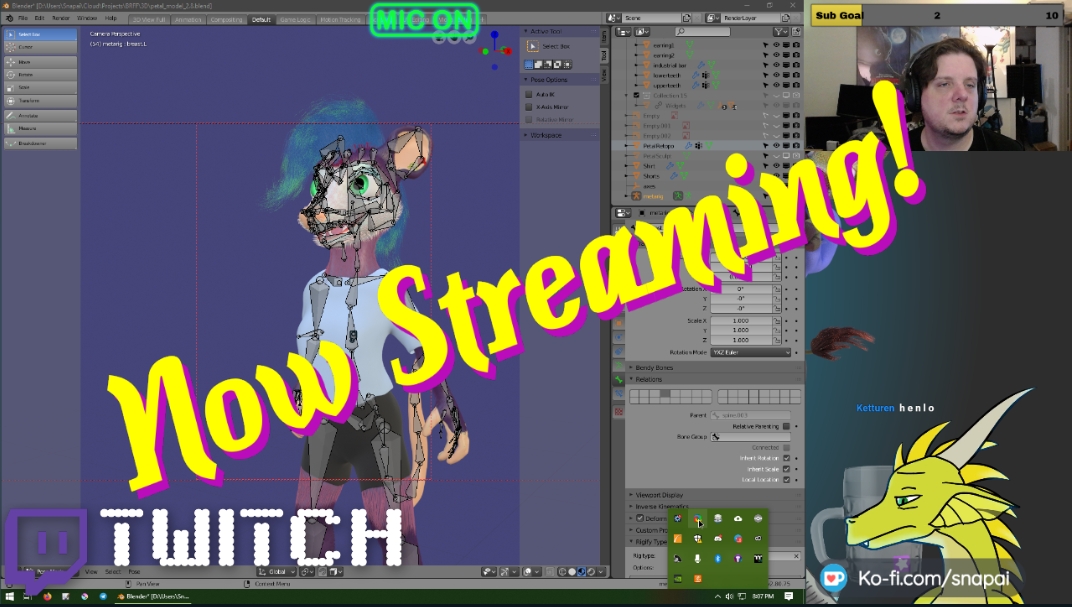Hide PetalRetopo with its eye icon
The height and width of the screenshot is (607, 1072).
[x=776, y=146]
